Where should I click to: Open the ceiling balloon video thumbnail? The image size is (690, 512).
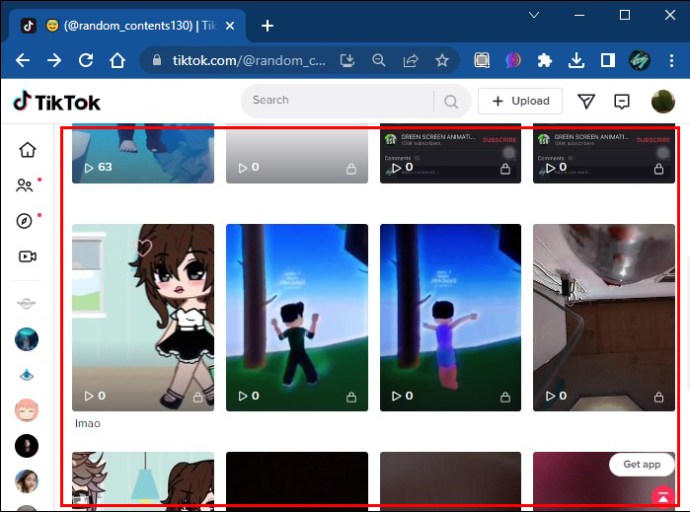(604, 318)
